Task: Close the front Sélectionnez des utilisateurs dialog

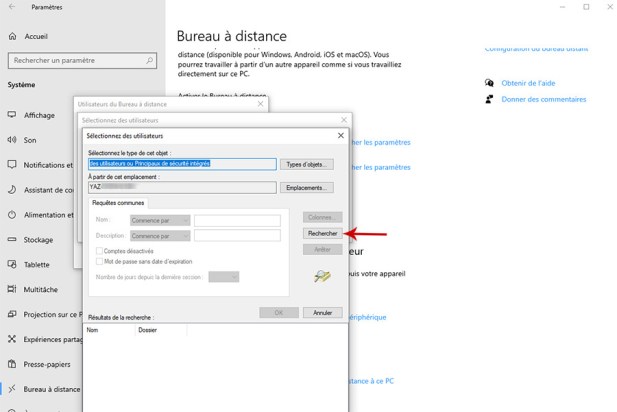Action: (341, 135)
